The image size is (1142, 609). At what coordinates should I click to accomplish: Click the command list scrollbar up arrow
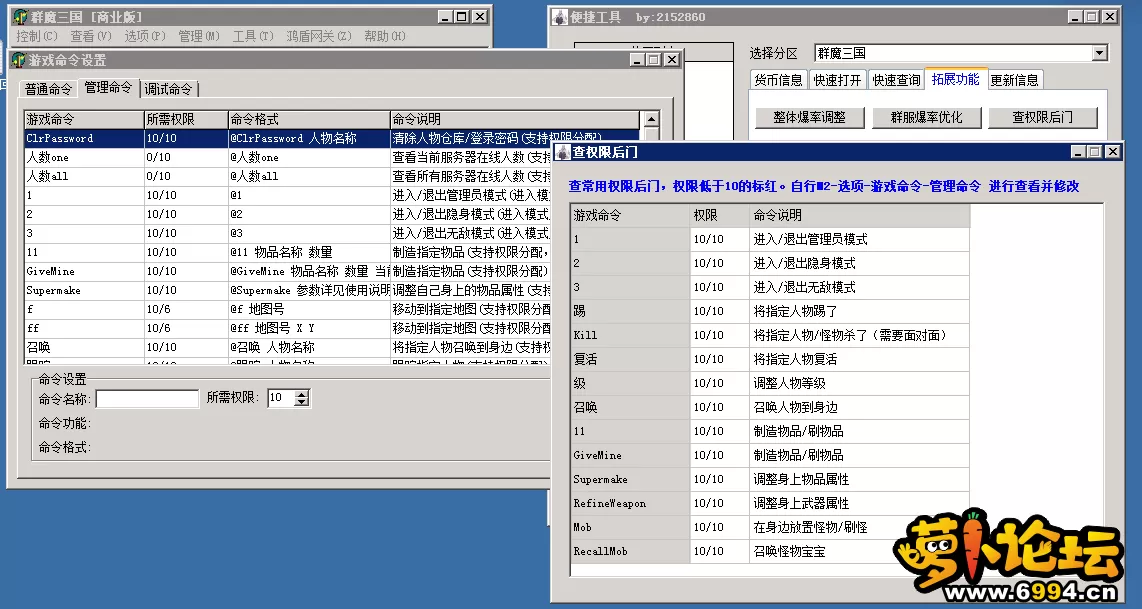point(651,119)
